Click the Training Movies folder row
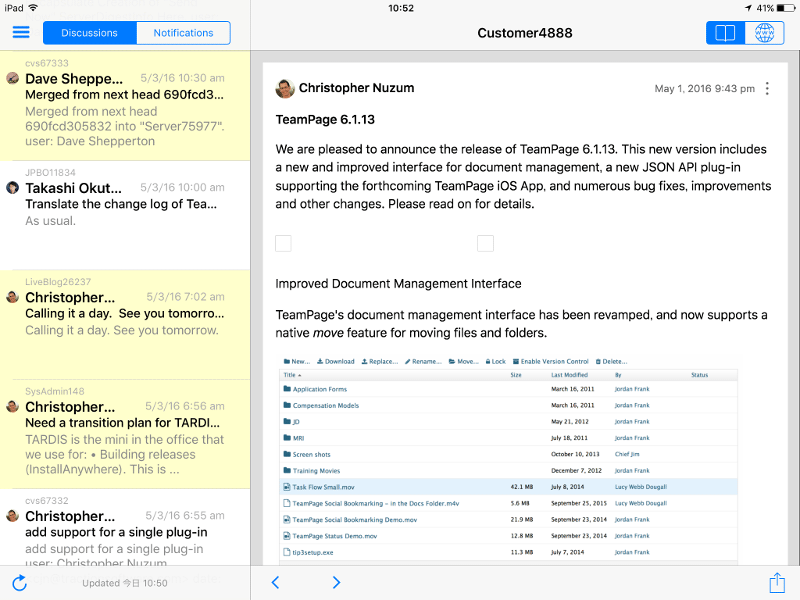 508,470
